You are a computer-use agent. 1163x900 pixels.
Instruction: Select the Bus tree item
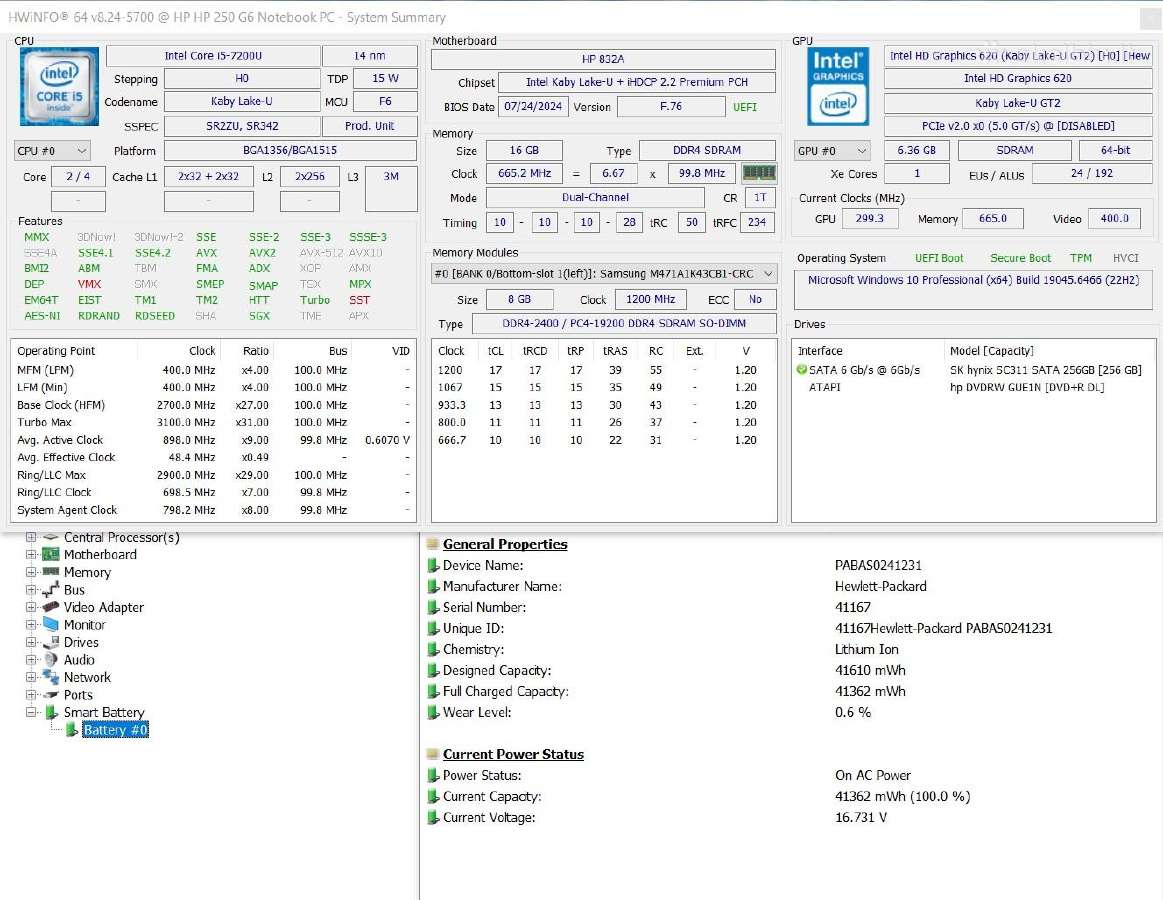[74, 590]
